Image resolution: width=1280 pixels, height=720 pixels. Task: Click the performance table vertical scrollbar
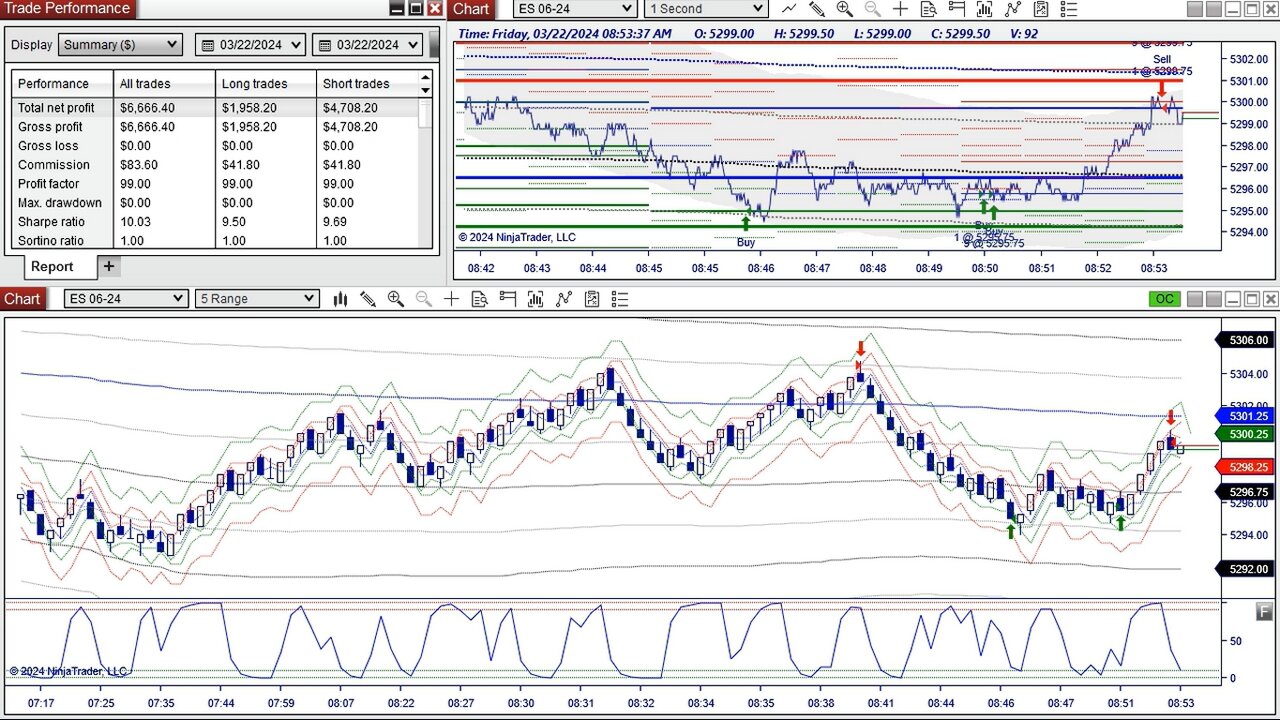tap(425, 172)
